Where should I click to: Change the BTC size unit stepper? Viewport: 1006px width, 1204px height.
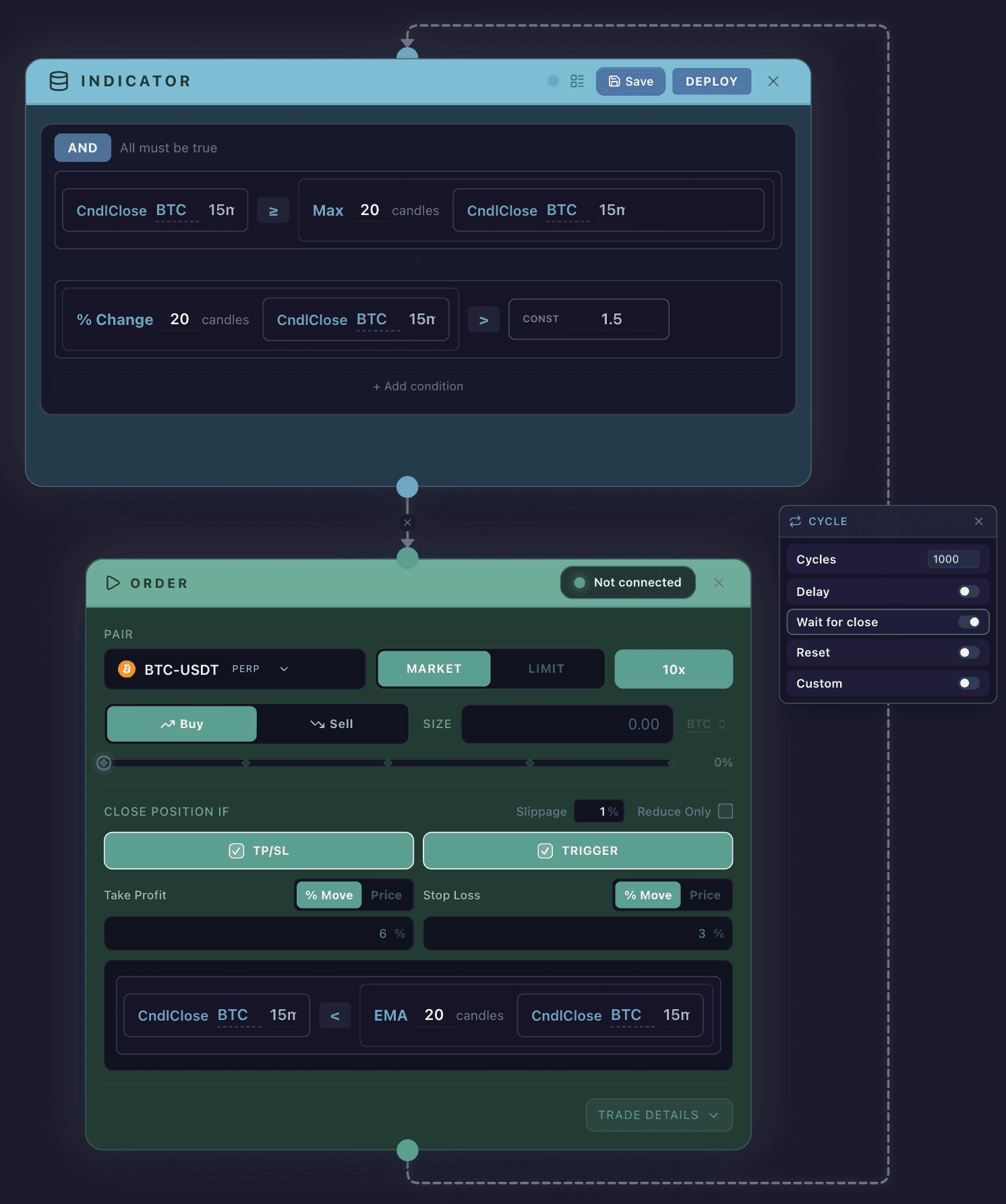707,724
